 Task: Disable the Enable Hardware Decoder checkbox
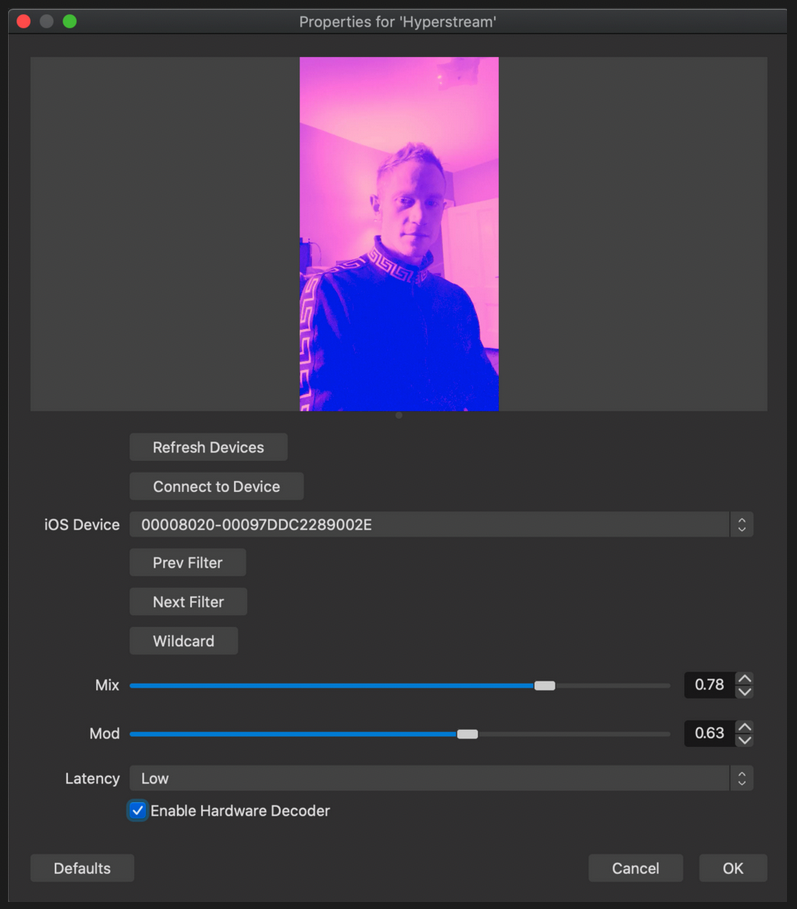138,810
